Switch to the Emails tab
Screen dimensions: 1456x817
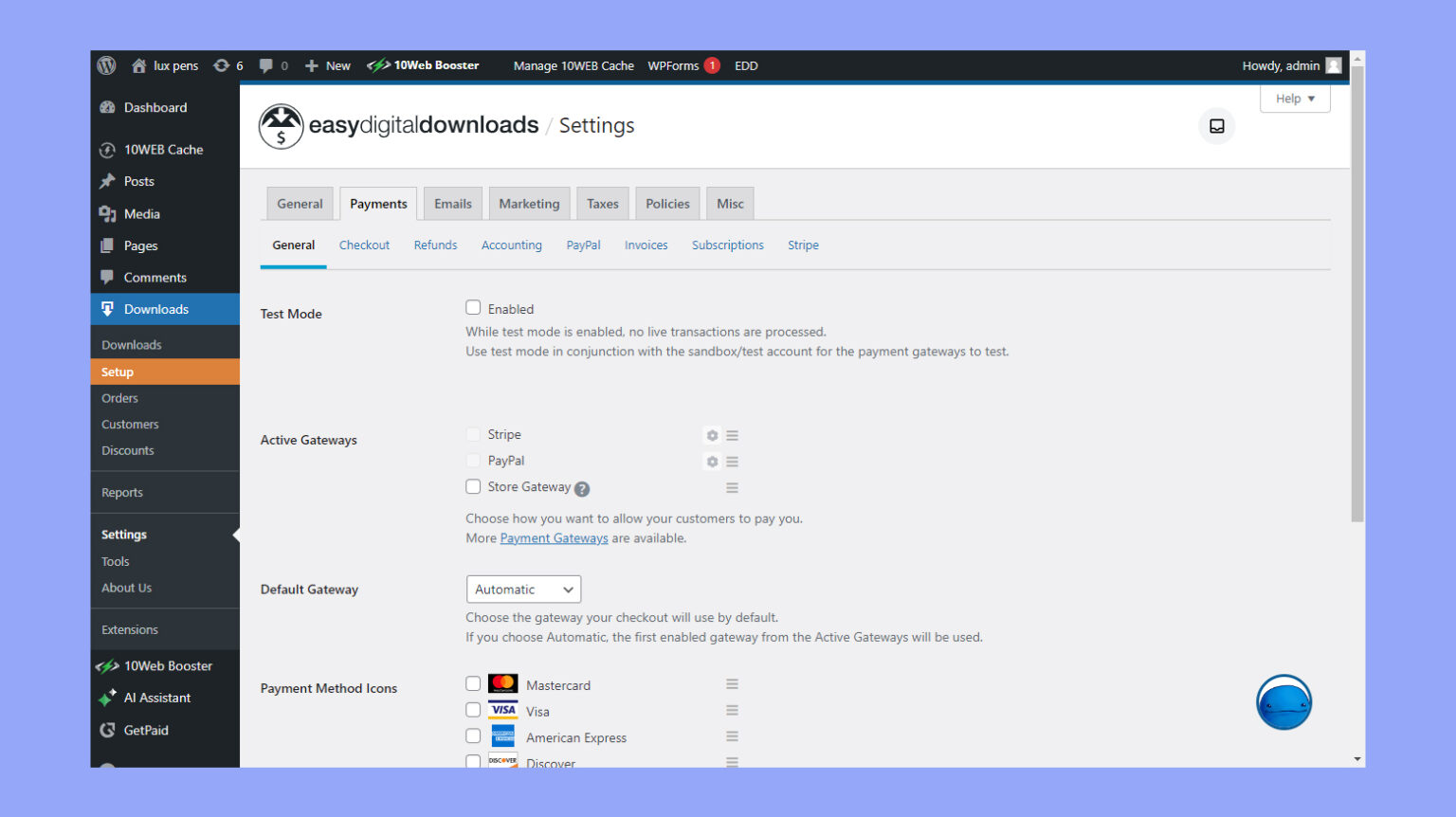pos(452,203)
